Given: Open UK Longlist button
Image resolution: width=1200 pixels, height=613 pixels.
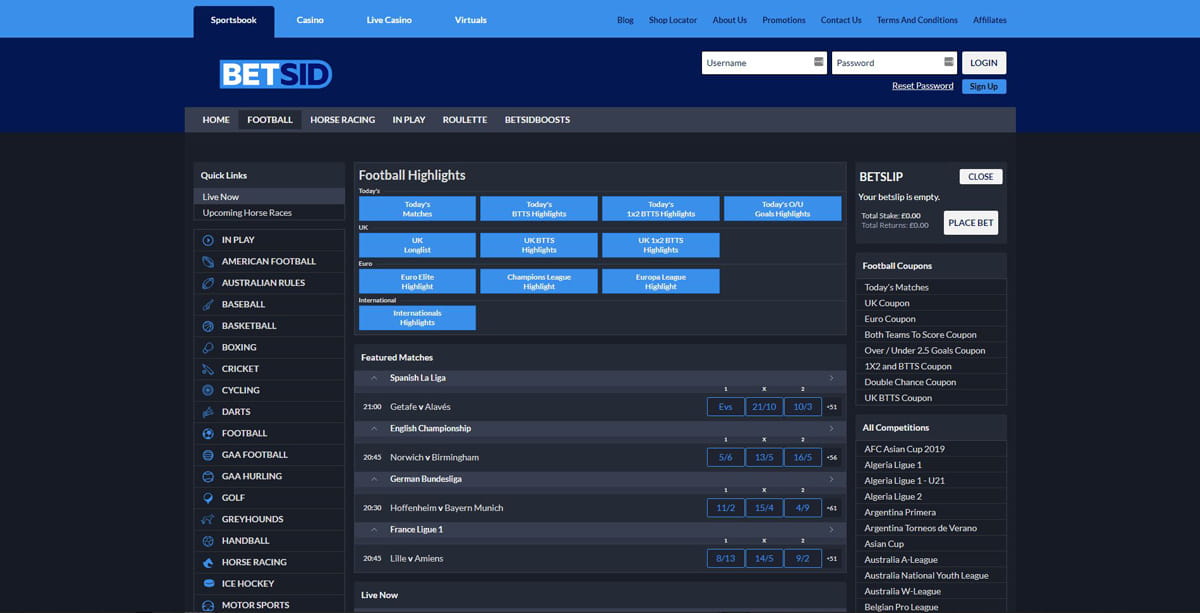Looking at the screenshot, I should tap(417, 245).
